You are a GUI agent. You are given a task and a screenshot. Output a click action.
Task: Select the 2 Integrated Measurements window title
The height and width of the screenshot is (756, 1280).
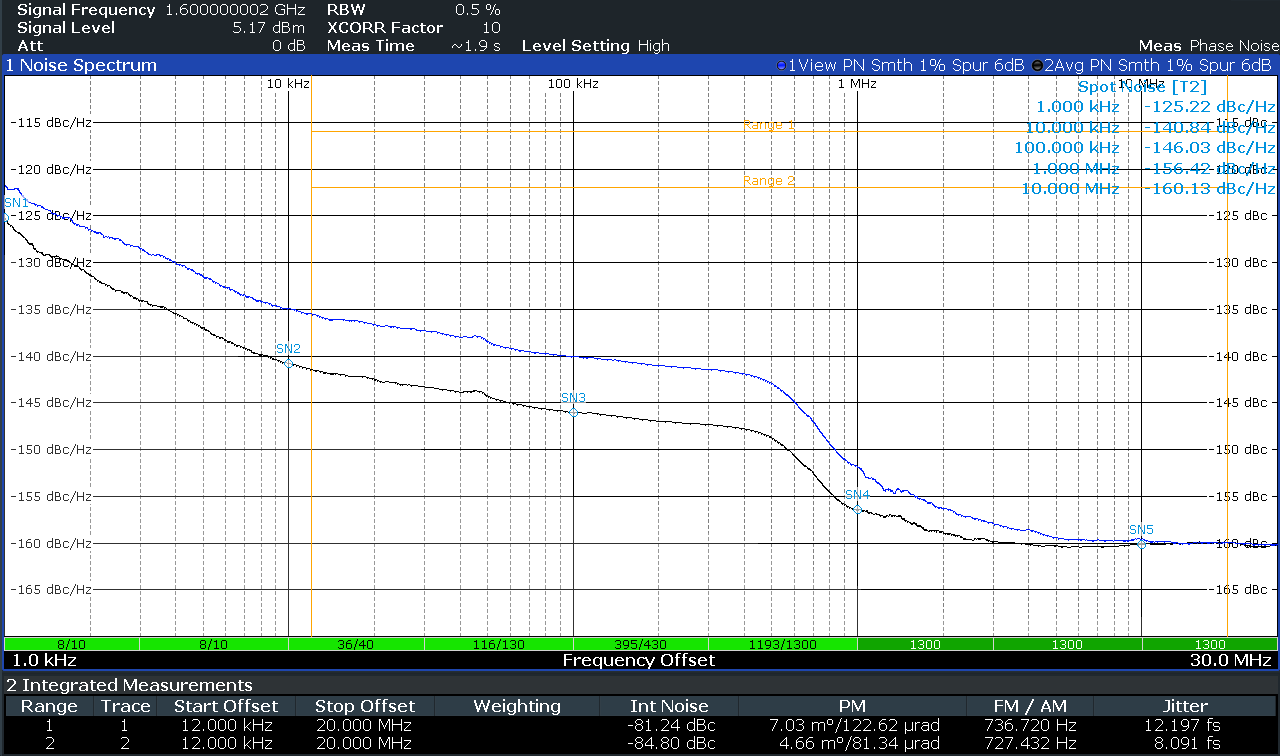(129, 685)
